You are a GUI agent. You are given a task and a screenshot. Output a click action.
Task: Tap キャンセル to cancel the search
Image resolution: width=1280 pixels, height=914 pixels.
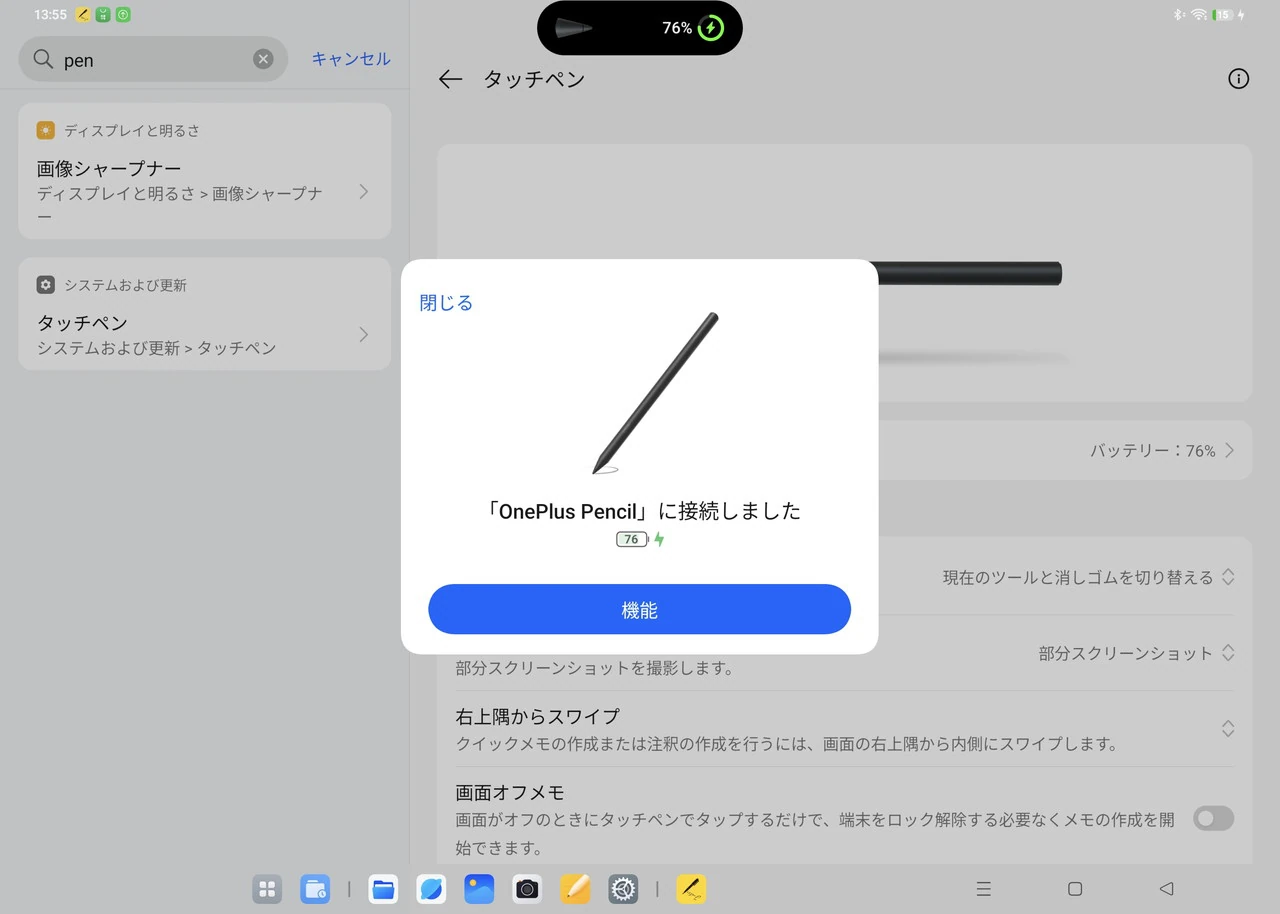click(x=350, y=59)
